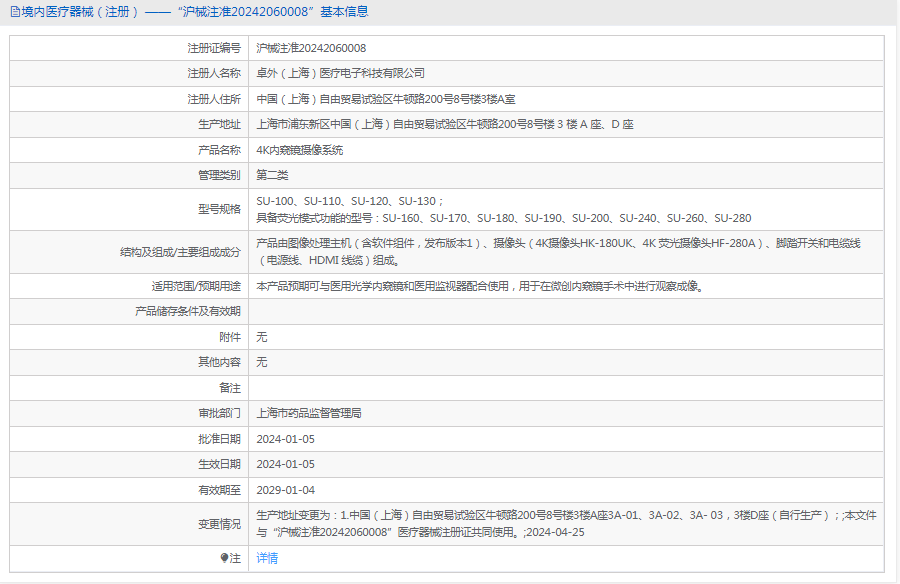Viewport: 900px width, 584px height.
Task: Click the icon beside the 注 label
Action: click(x=224, y=558)
